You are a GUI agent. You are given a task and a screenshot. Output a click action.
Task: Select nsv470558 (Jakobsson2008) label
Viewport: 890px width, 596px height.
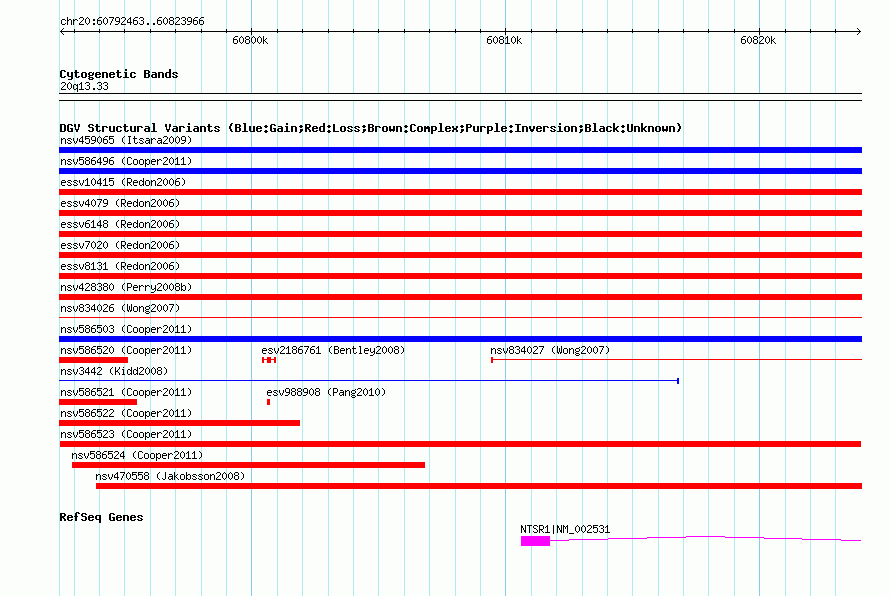(x=170, y=476)
